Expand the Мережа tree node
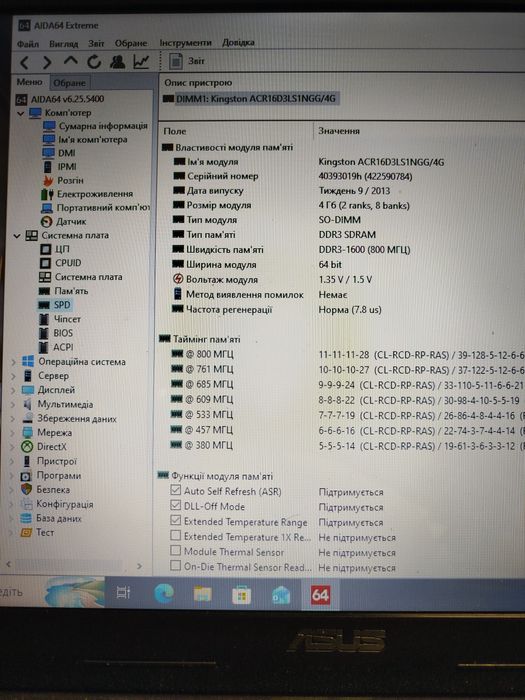 13,433
